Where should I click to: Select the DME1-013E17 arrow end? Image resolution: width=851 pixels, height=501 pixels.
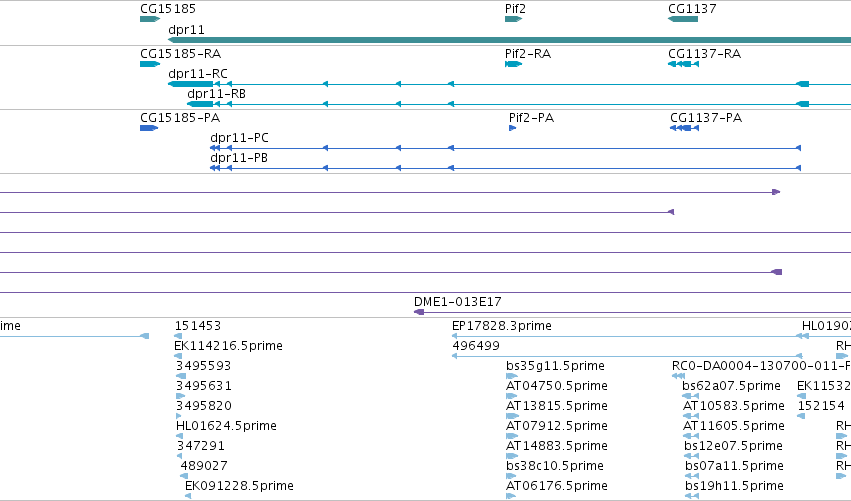419,312
